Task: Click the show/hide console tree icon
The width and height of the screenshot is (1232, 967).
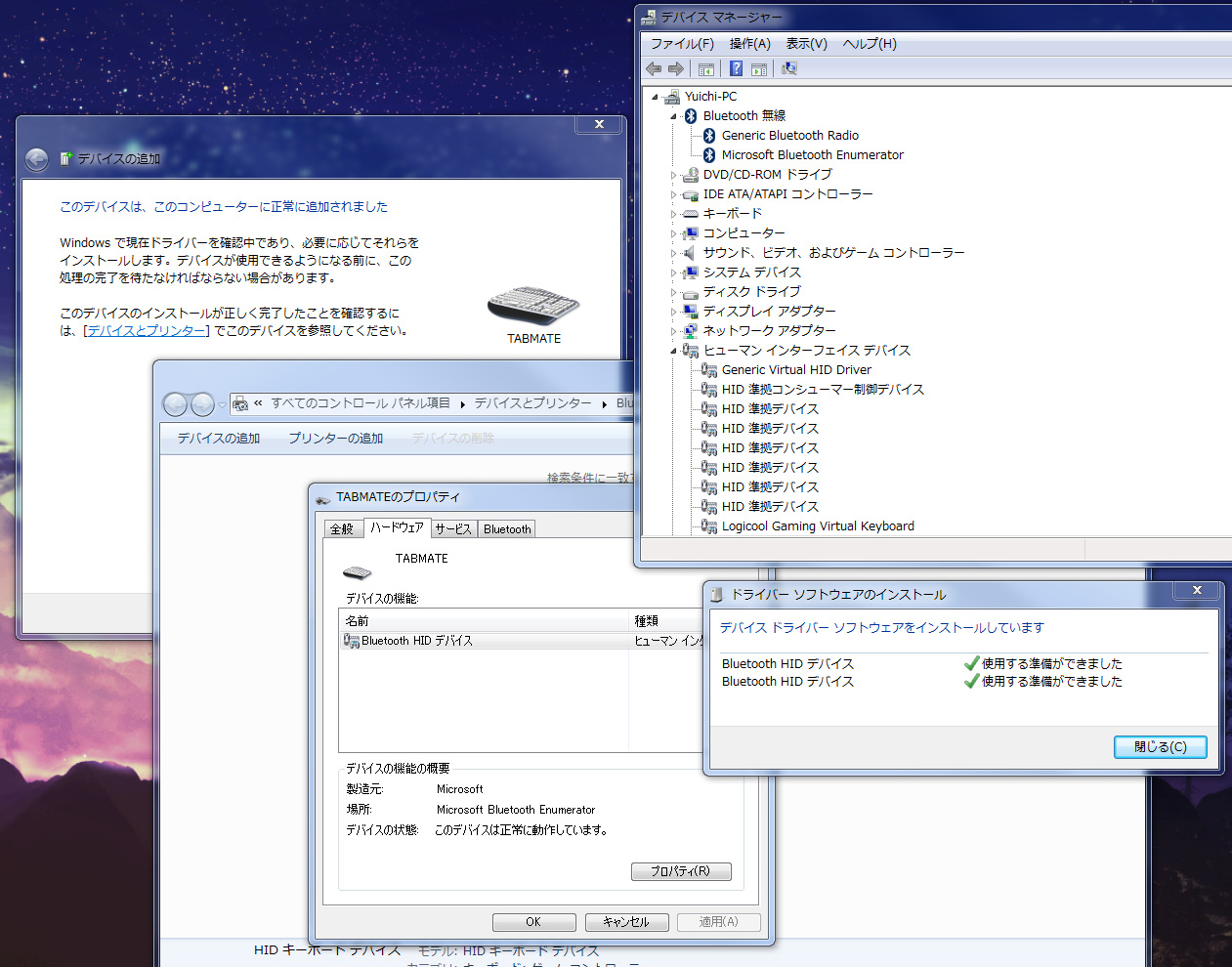Action: point(706,68)
